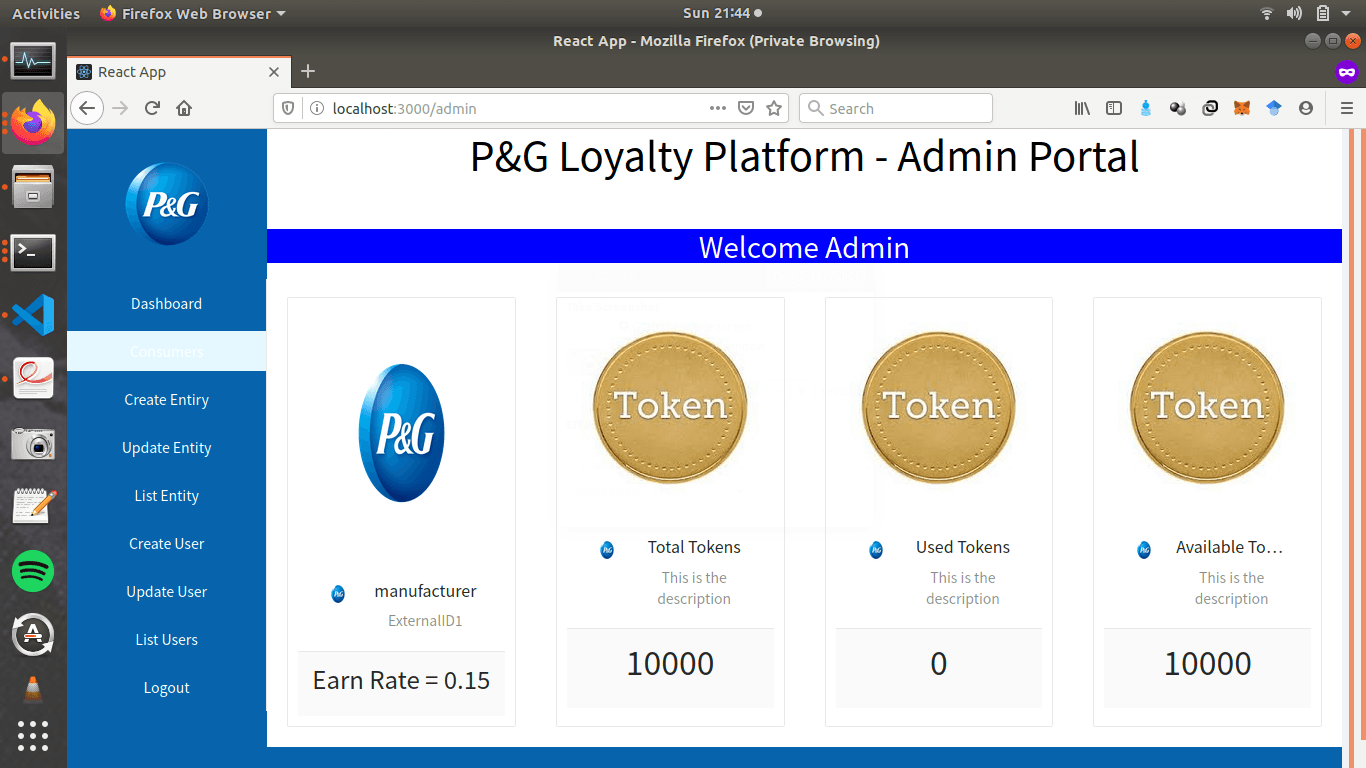Go to Firefox home page

184,108
